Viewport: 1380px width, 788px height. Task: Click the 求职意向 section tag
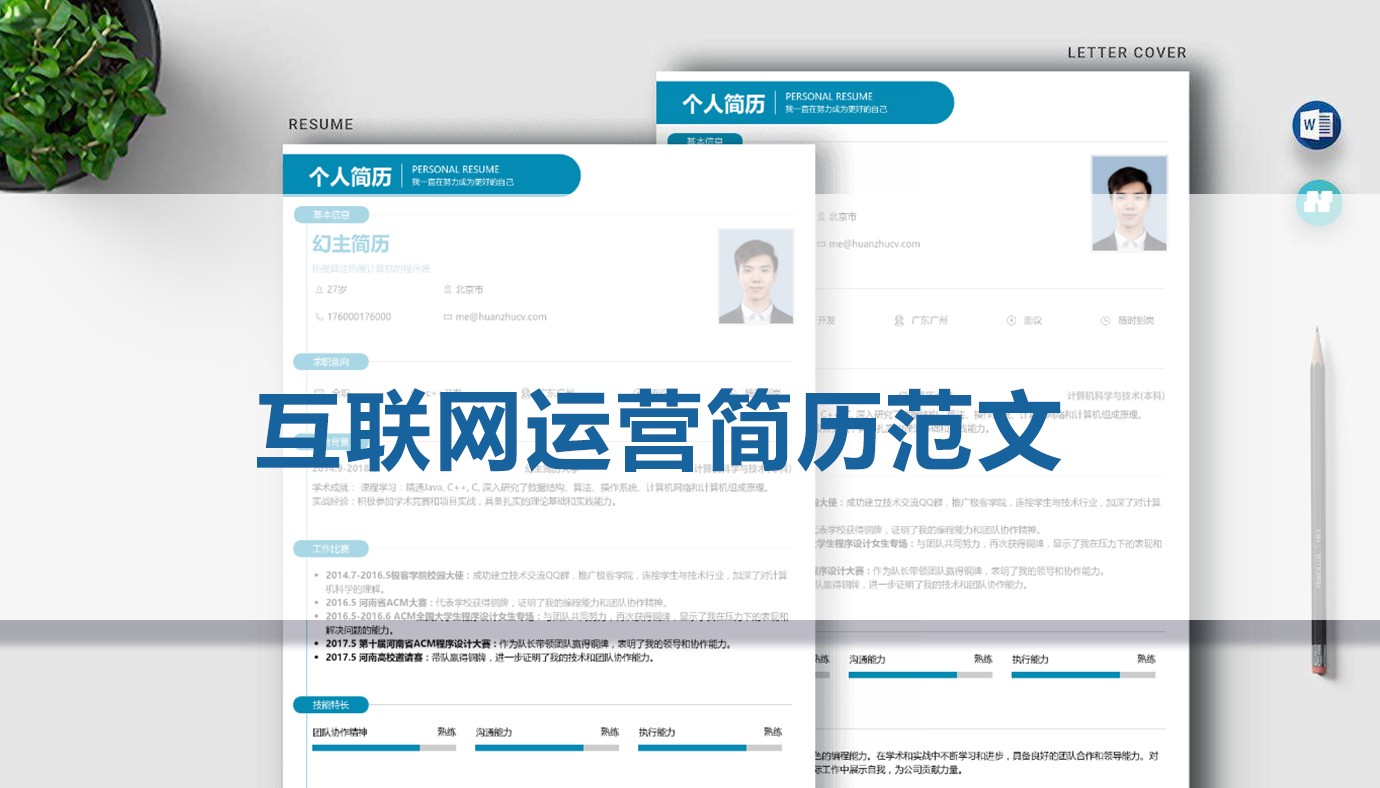click(x=331, y=362)
